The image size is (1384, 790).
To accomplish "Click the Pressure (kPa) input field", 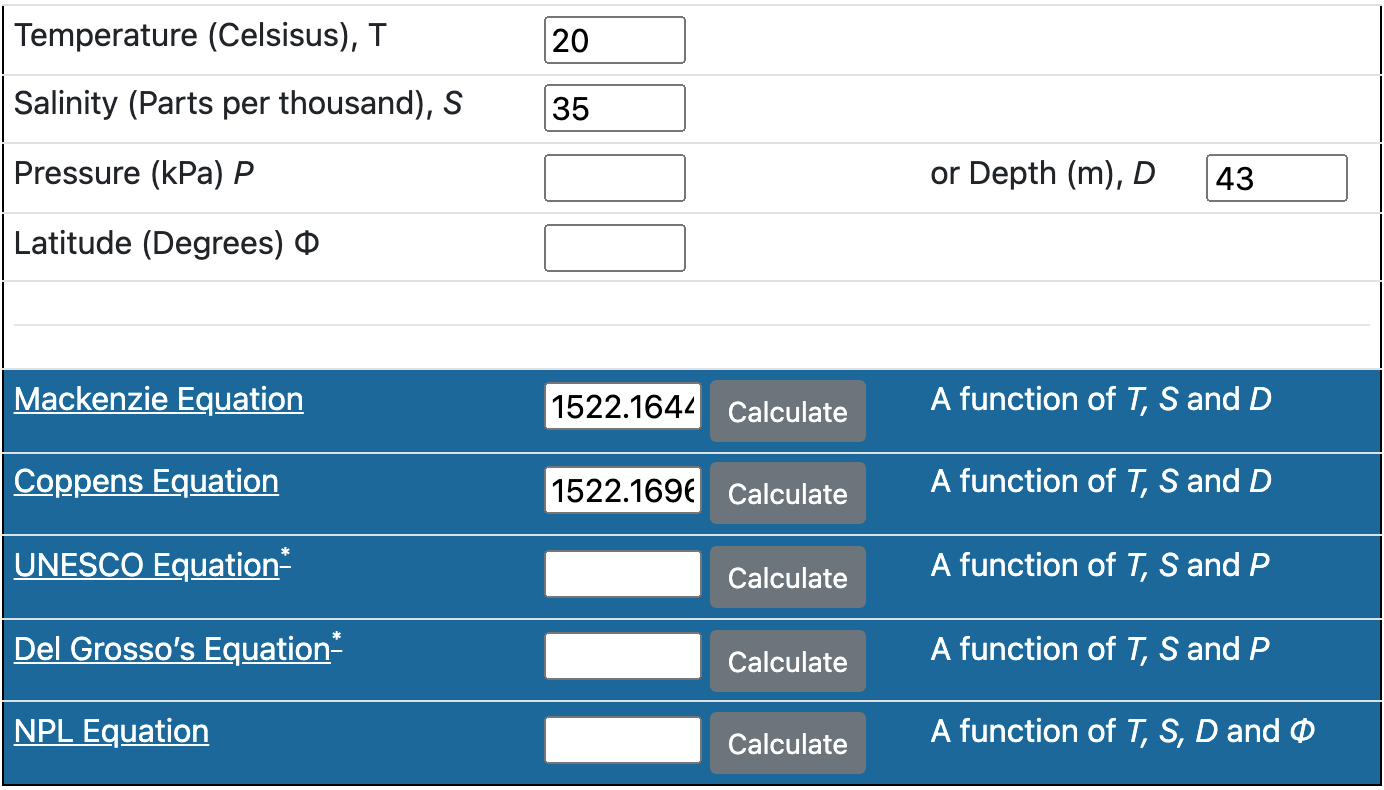I will point(615,178).
